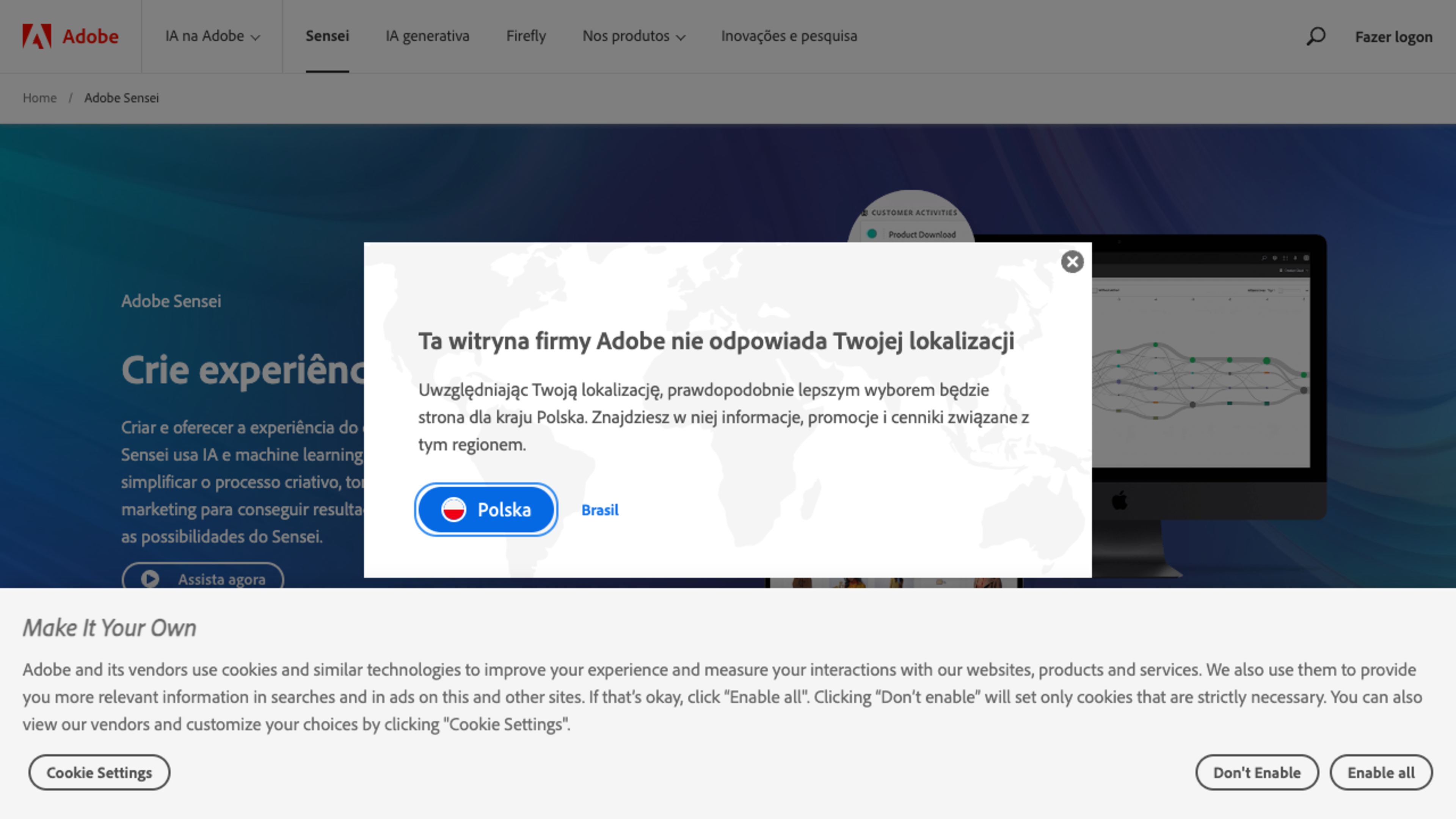1456x819 pixels.
Task: Click Don't Enable cookies button
Action: pos(1257,772)
